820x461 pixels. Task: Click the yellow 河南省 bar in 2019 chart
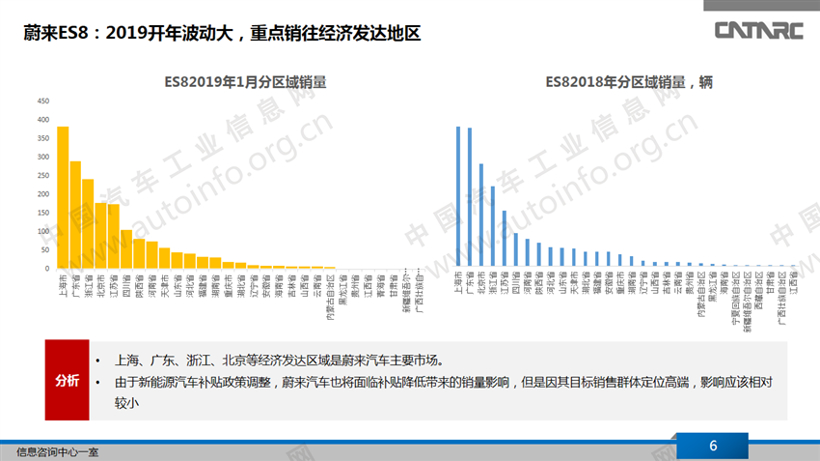pos(152,255)
